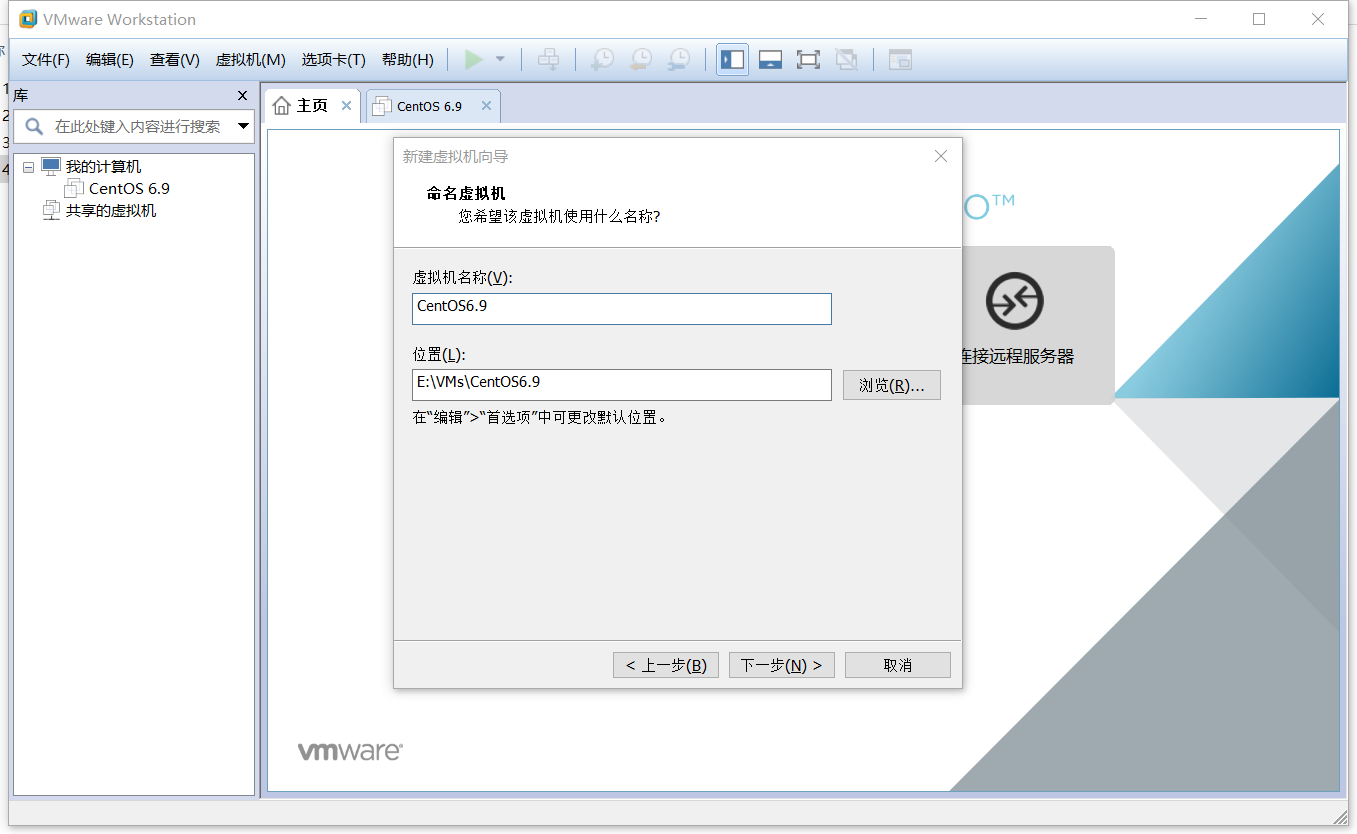Click the shared VMs icon beside 共享的虚拟机
1357x834 pixels.
(x=51, y=210)
